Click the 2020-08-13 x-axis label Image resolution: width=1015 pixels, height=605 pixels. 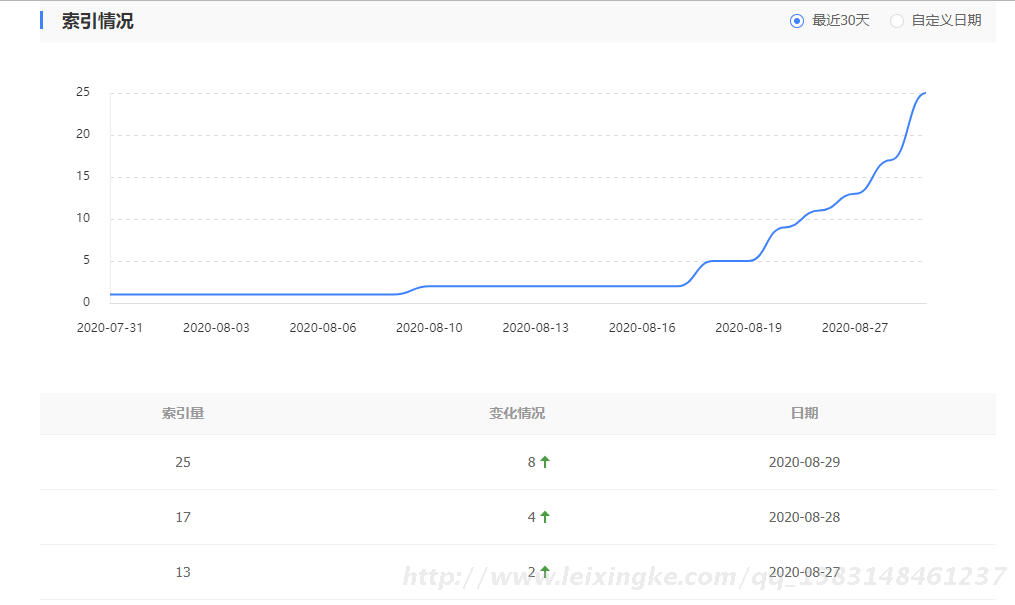pos(535,327)
